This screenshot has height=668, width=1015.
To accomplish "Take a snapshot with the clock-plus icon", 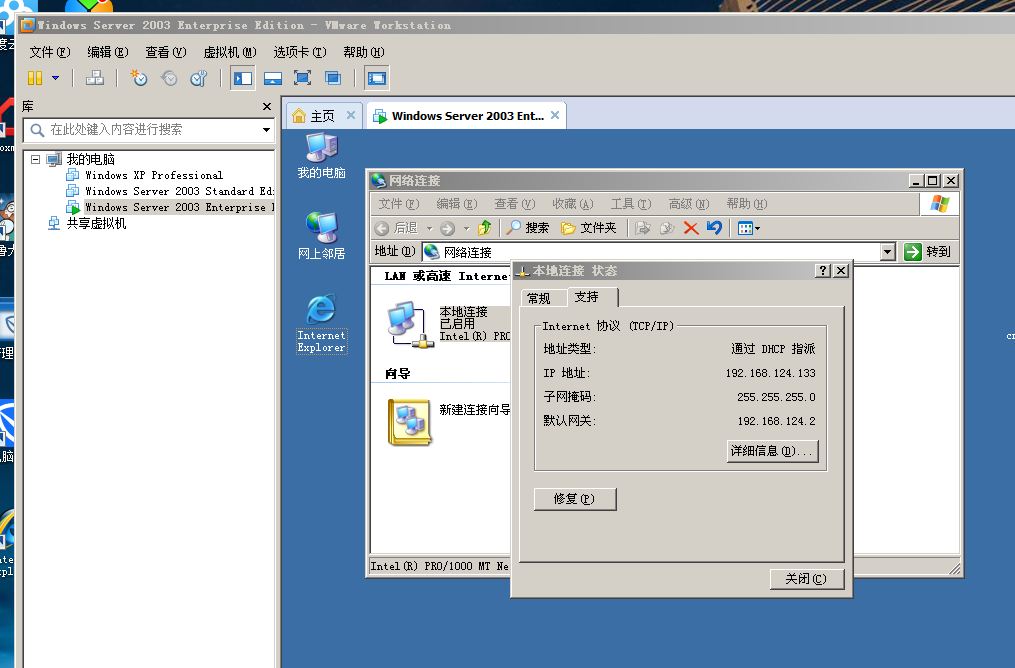I will 139,78.
